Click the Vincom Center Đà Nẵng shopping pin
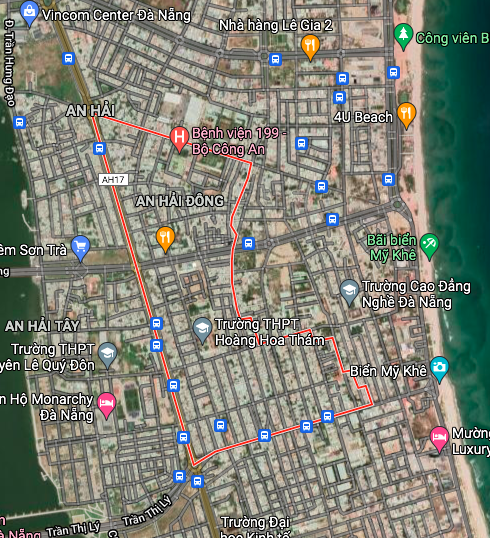Screen dimensions: 490x538 tap(30, 13)
